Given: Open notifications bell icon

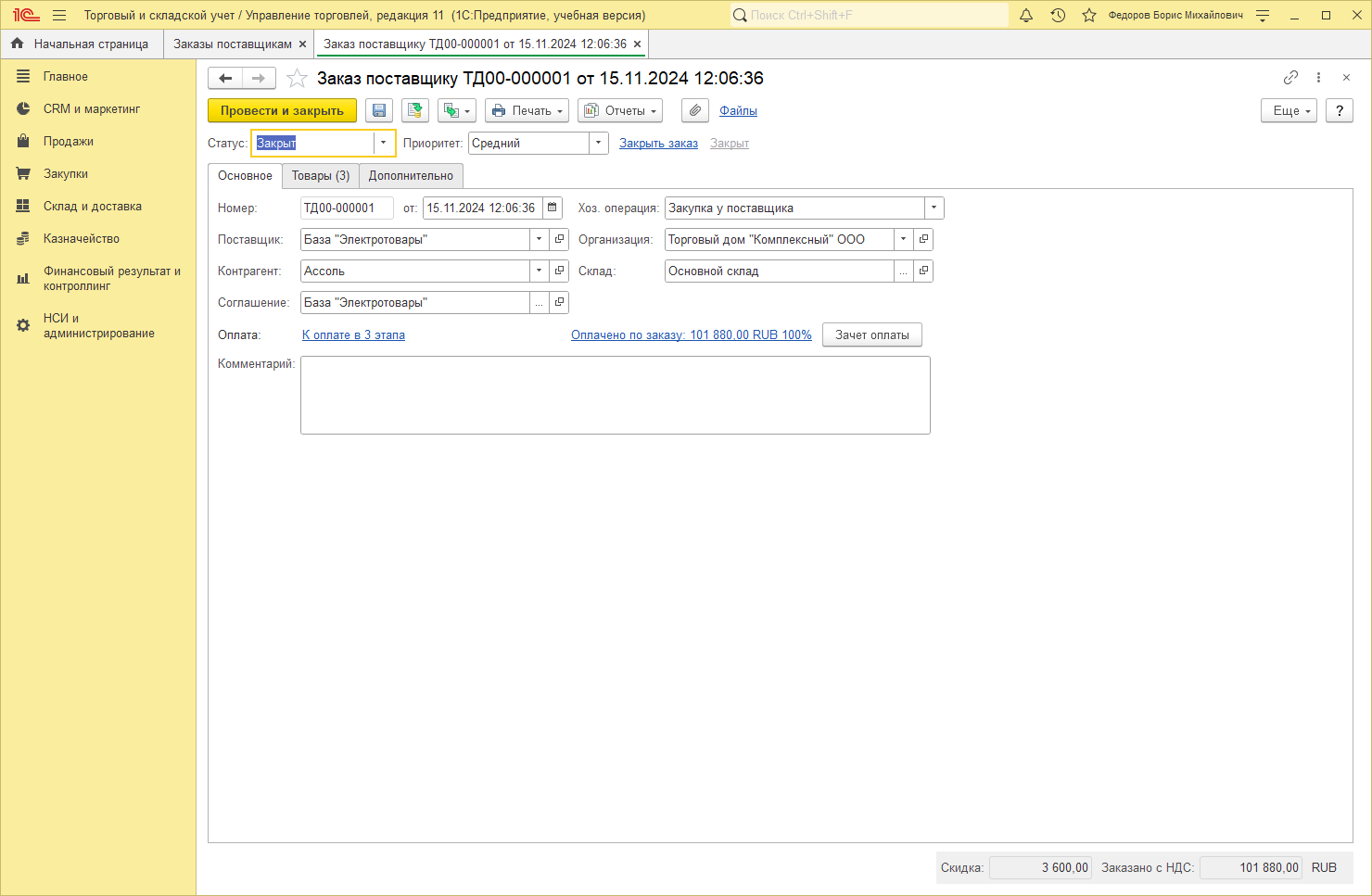Looking at the screenshot, I should point(1026,15).
